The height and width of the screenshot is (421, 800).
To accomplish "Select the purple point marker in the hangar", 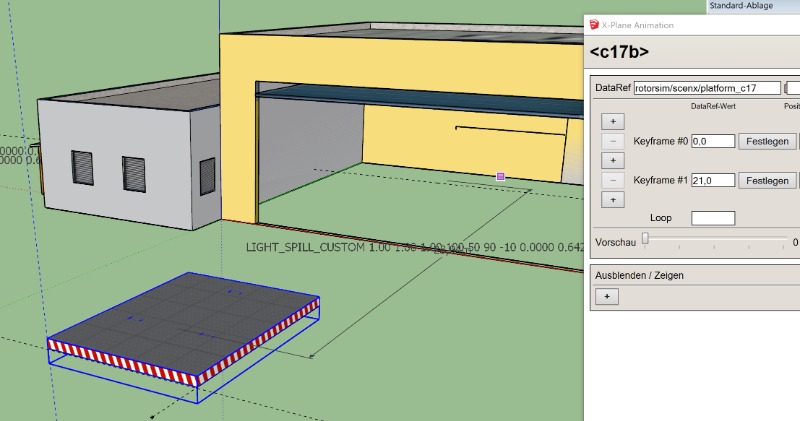I will [501, 176].
